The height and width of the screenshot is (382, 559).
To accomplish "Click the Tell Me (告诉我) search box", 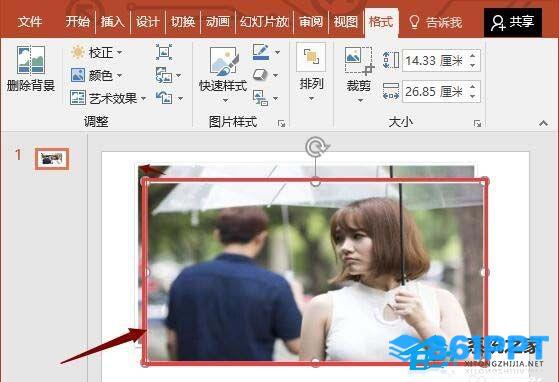I will point(436,22).
